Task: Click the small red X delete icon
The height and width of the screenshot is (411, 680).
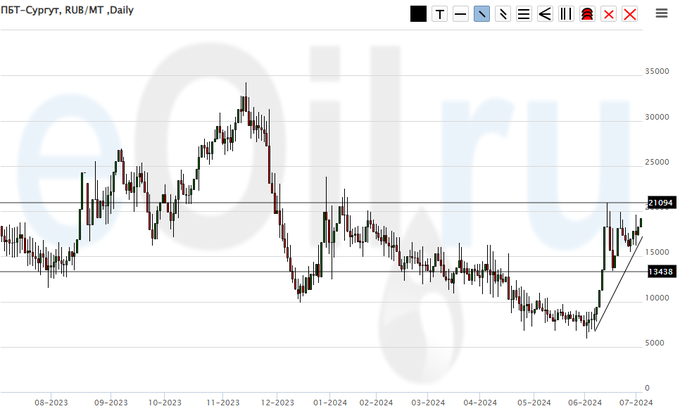Action: (608, 14)
